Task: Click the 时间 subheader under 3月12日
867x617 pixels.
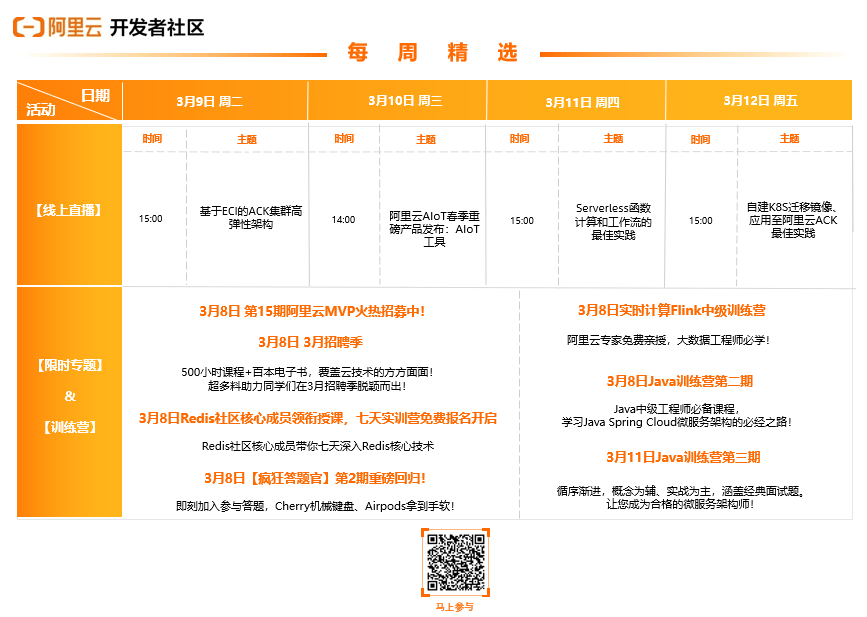Action: pos(701,139)
